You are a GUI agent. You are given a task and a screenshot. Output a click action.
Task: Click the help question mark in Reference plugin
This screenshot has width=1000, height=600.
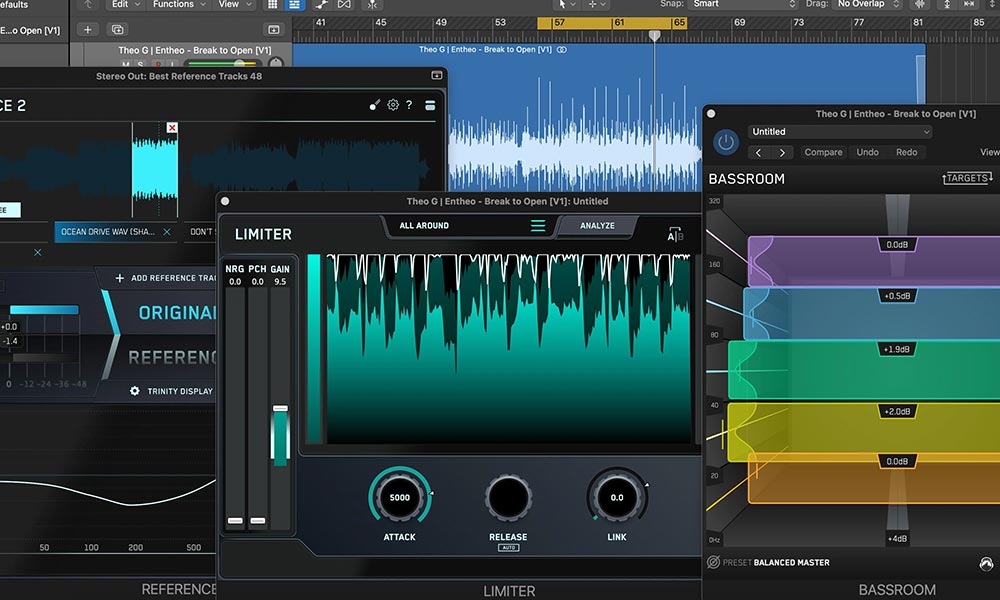pyautogui.click(x=408, y=104)
